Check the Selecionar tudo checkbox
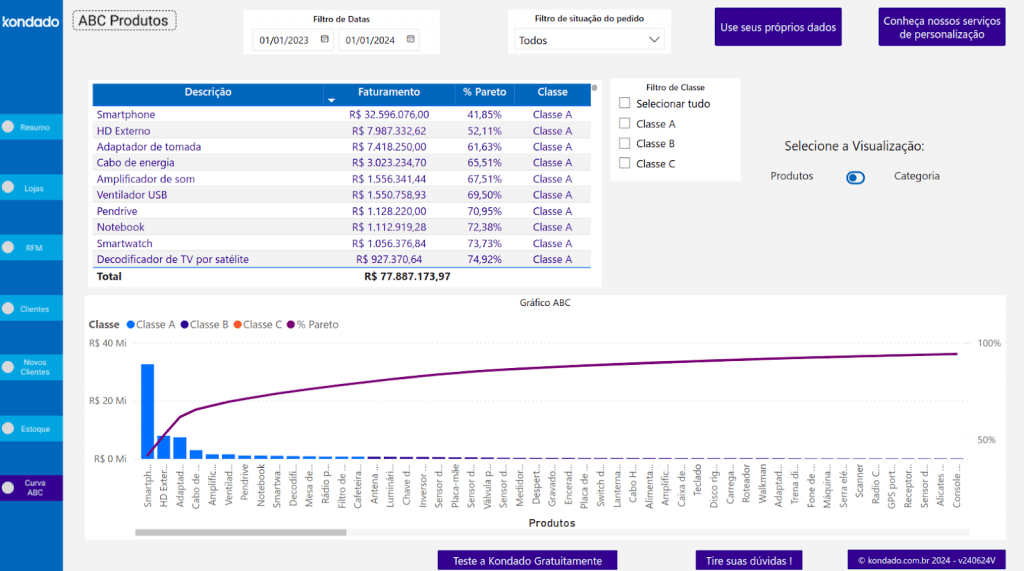 pos(625,103)
